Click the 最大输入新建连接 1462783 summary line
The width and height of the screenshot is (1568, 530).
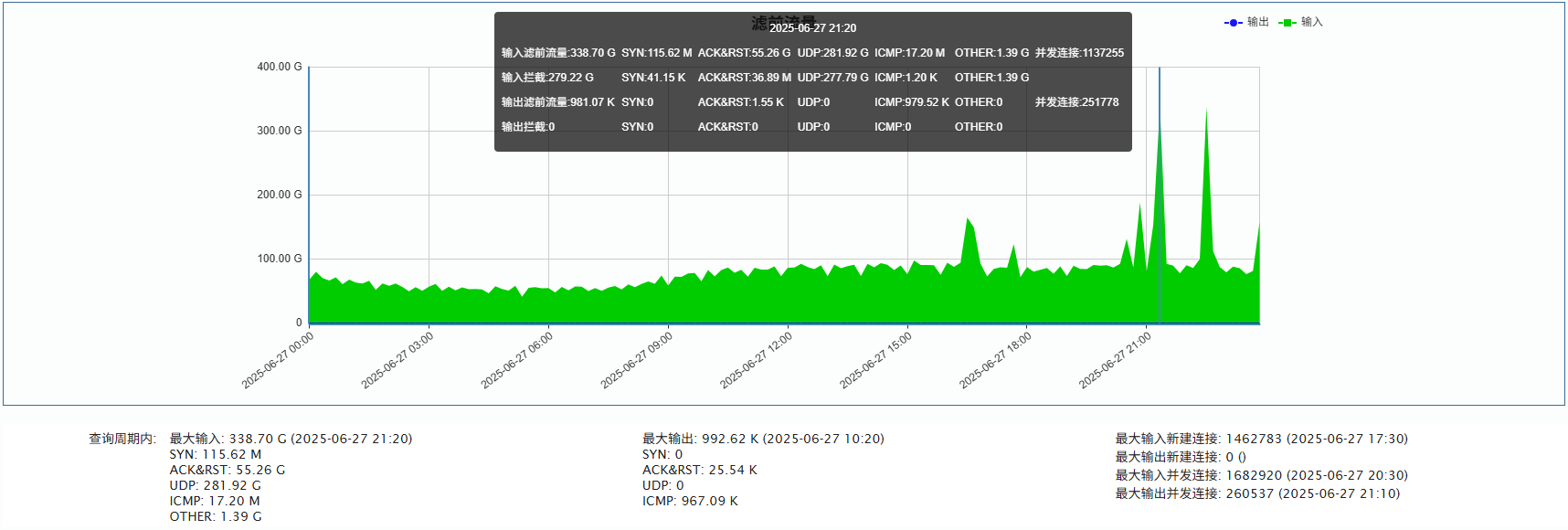point(1261,439)
